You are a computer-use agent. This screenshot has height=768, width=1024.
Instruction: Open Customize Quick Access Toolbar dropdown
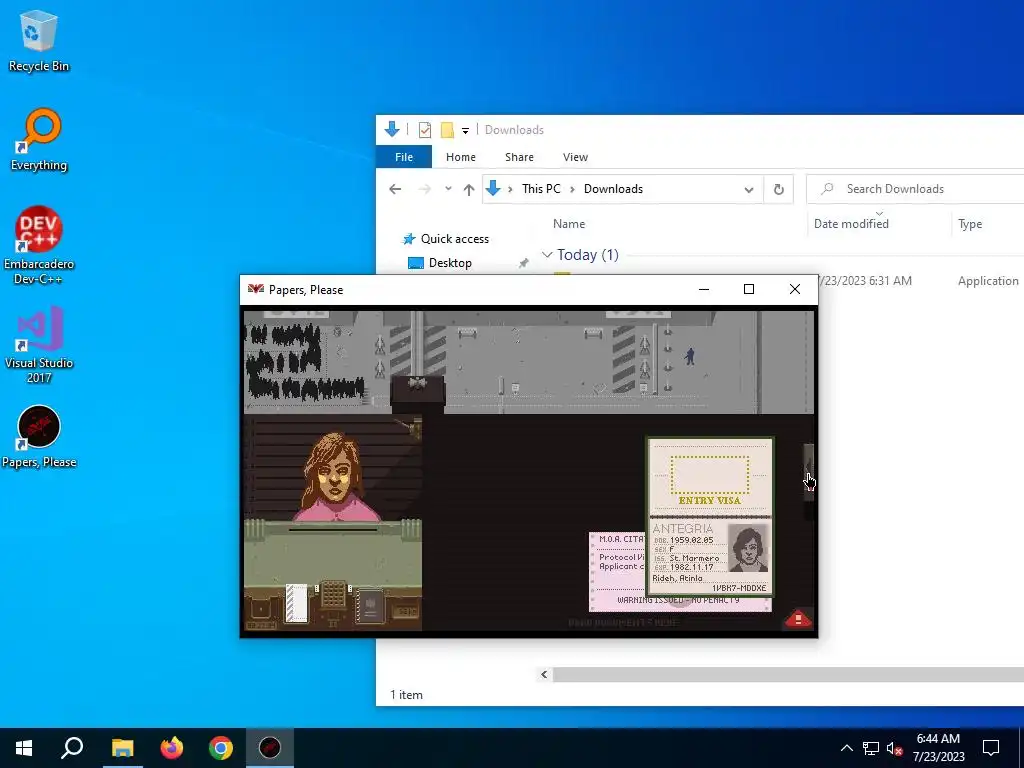[x=465, y=131]
